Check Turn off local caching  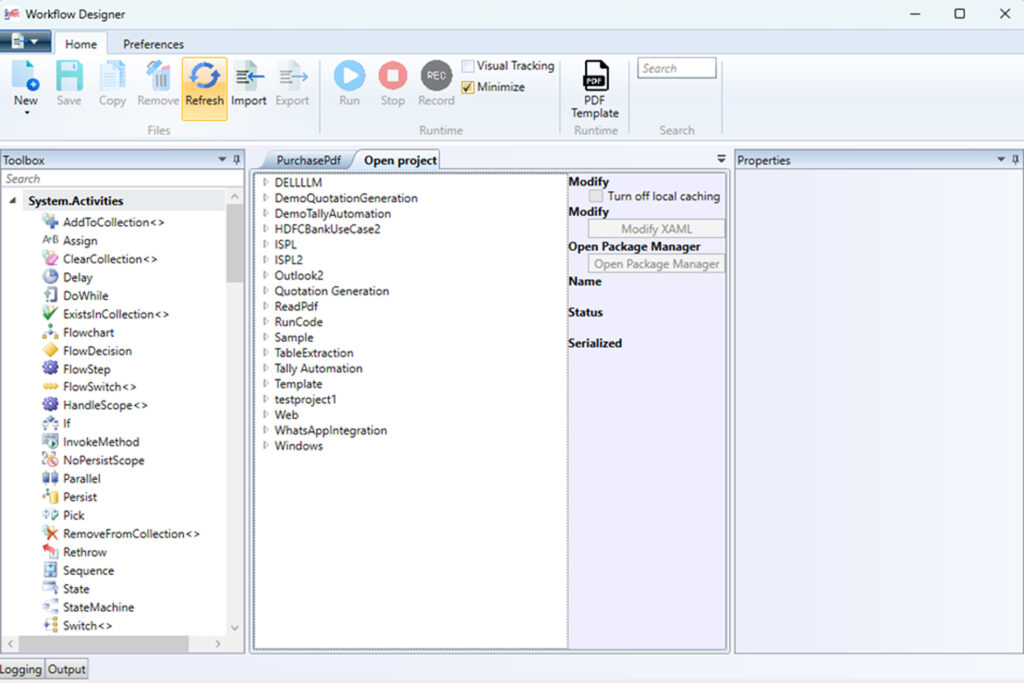pos(596,196)
